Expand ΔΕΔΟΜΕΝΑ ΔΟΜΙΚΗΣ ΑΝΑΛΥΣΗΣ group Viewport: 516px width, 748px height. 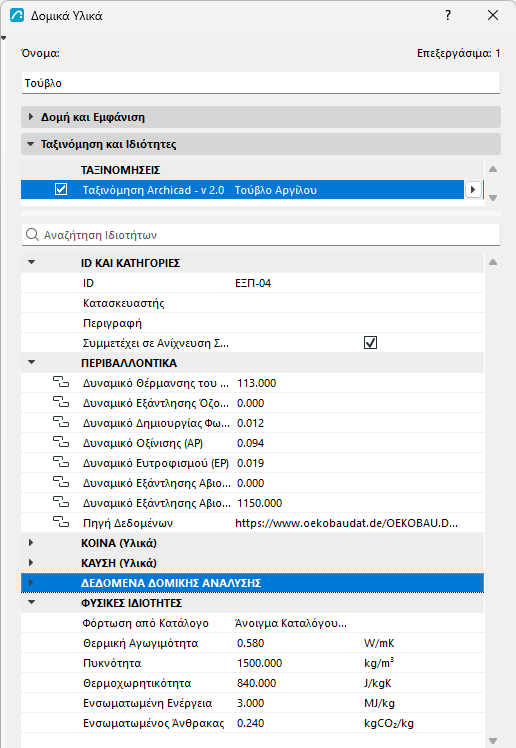(x=31, y=583)
